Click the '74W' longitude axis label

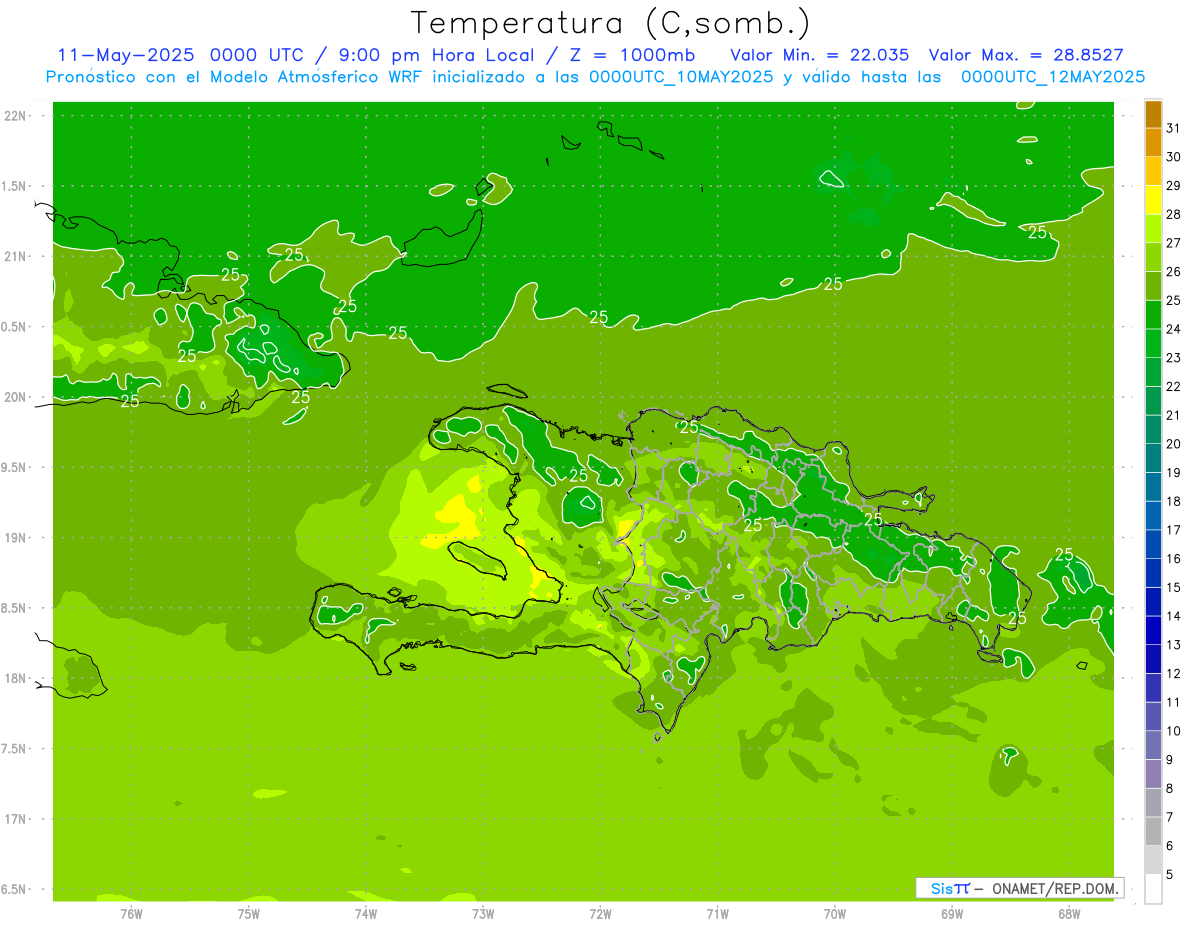coord(366,914)
